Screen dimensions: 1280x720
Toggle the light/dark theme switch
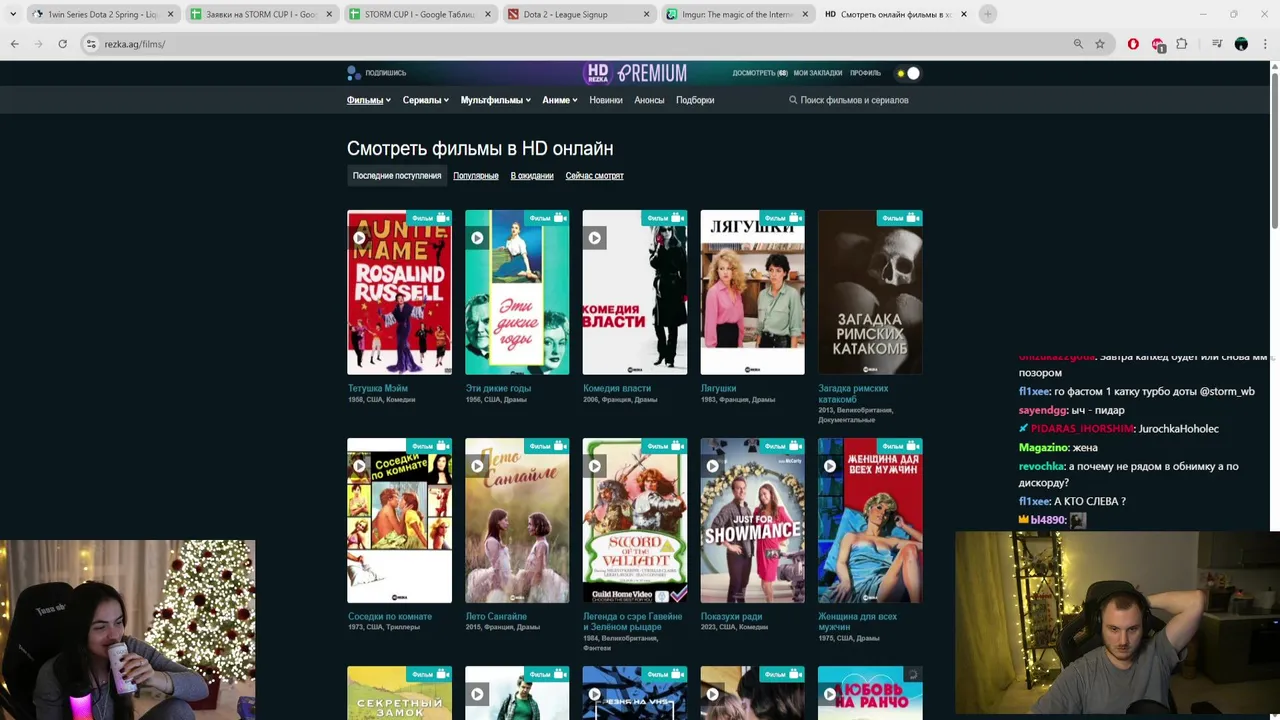[x=908, y=73]
